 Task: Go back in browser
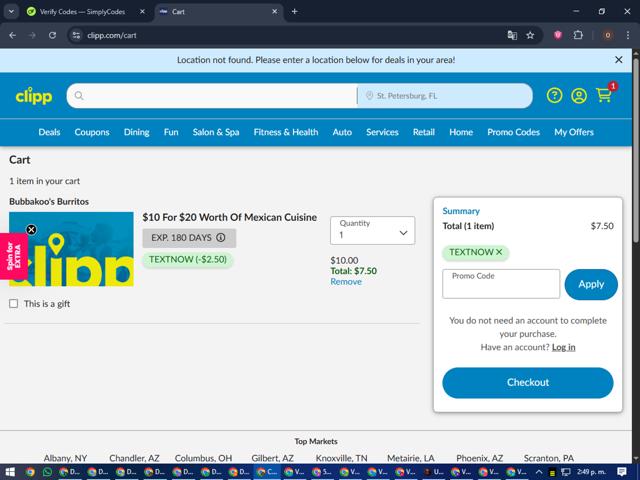point(13,36)
